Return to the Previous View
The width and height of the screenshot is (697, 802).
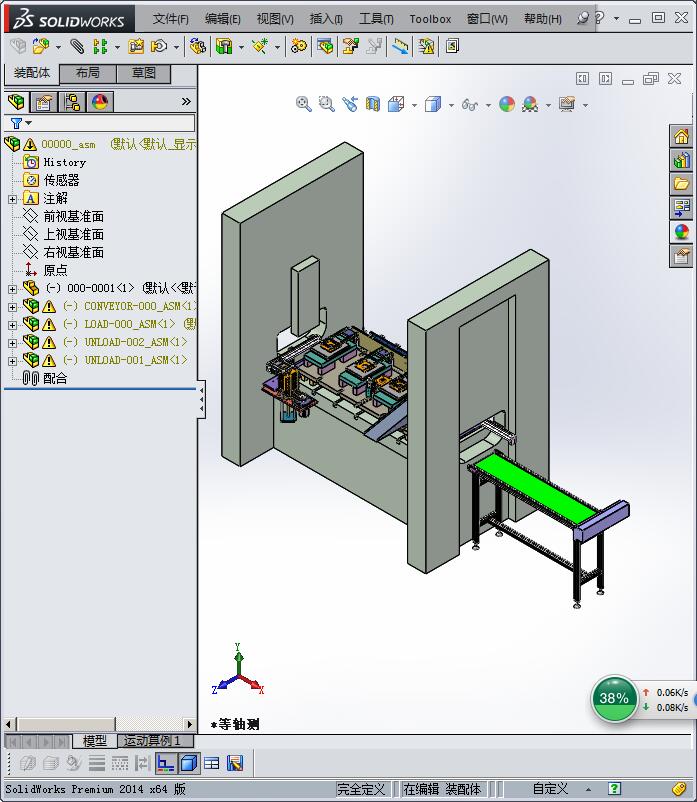[350, 104]
